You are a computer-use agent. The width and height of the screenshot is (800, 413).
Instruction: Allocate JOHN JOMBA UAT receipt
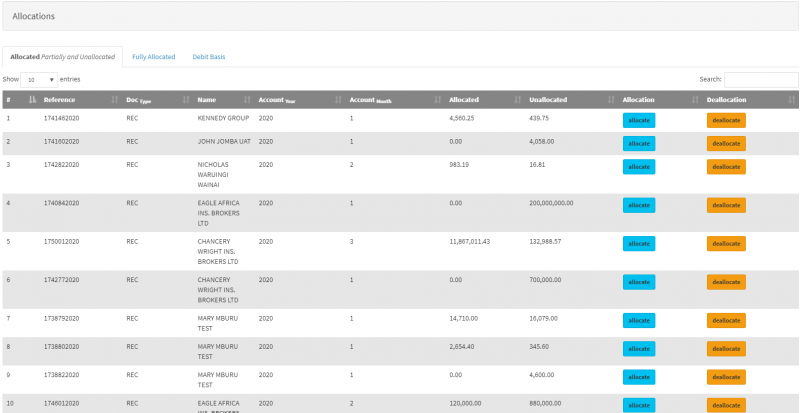click(639, 143)
